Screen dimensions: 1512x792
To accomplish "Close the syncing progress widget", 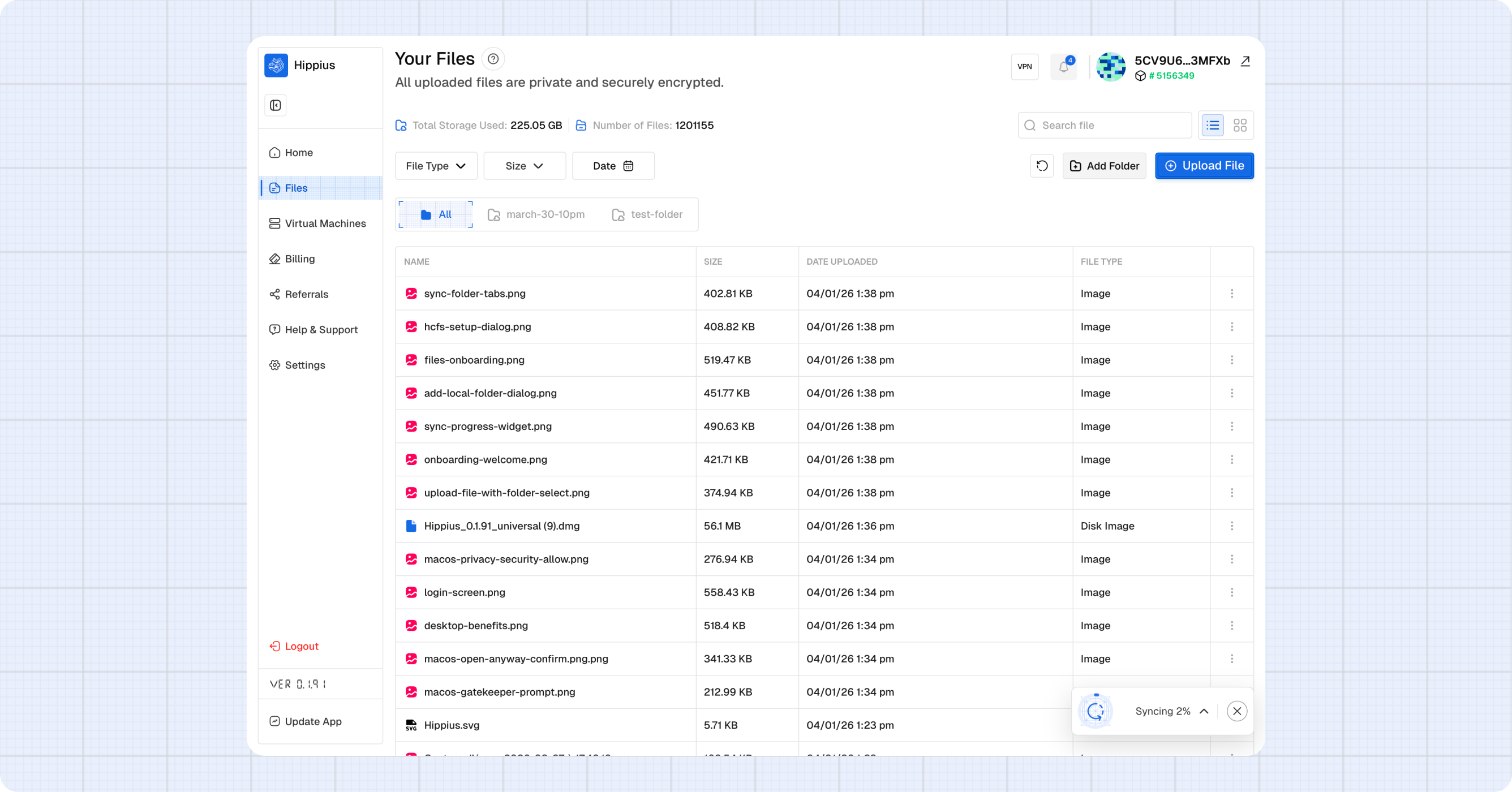I will pyautogui.click(x=1237, y=711).
